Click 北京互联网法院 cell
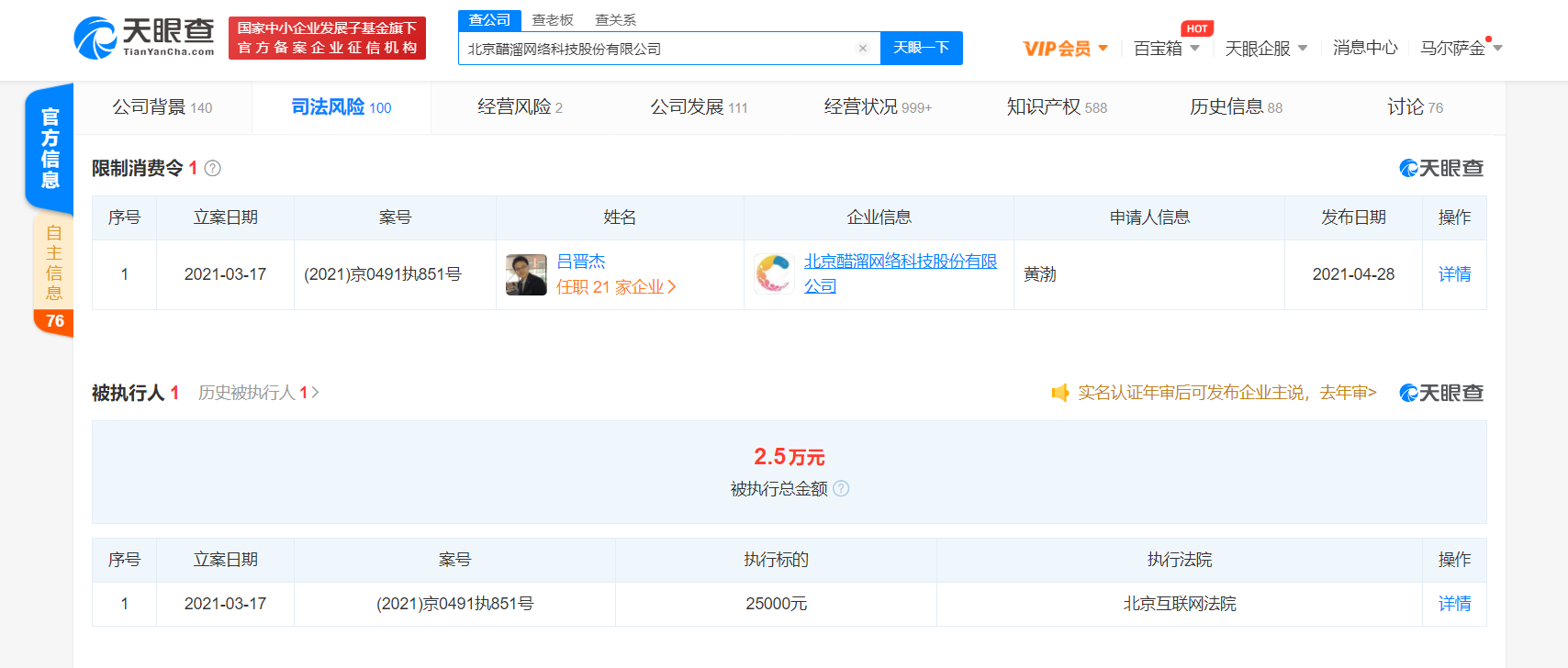Screen dimensions: 1568x668 click(x=1180, y=604)
